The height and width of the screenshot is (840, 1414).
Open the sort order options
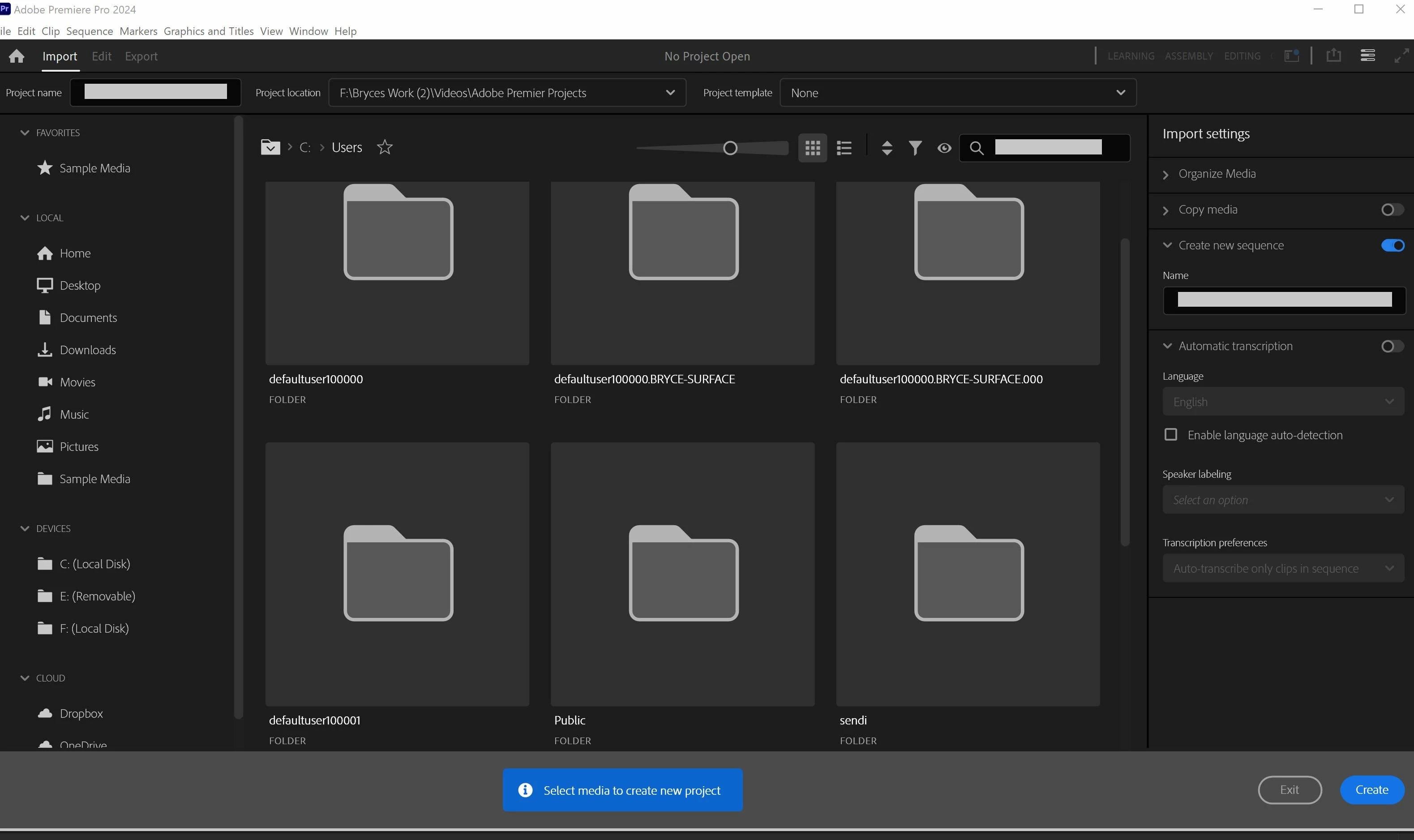(x=887, y=148)
